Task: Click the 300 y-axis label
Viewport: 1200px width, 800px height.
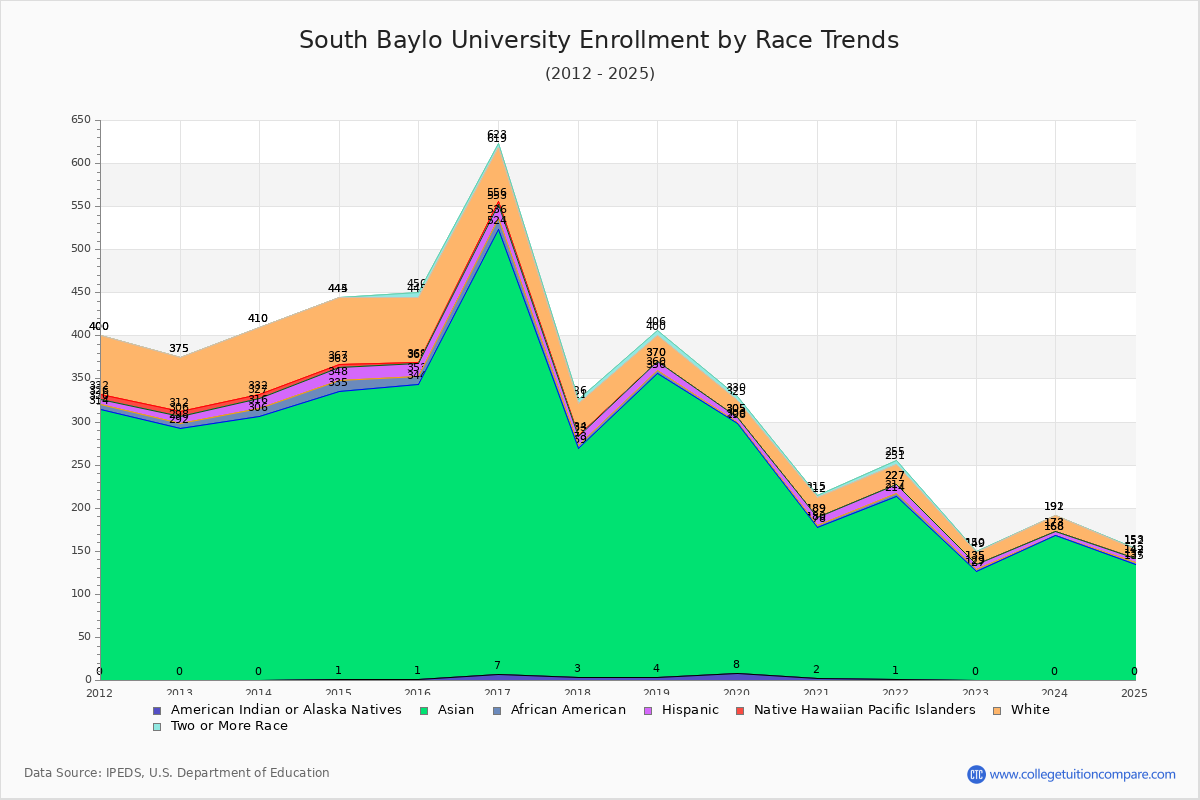Action: point(81,421)
